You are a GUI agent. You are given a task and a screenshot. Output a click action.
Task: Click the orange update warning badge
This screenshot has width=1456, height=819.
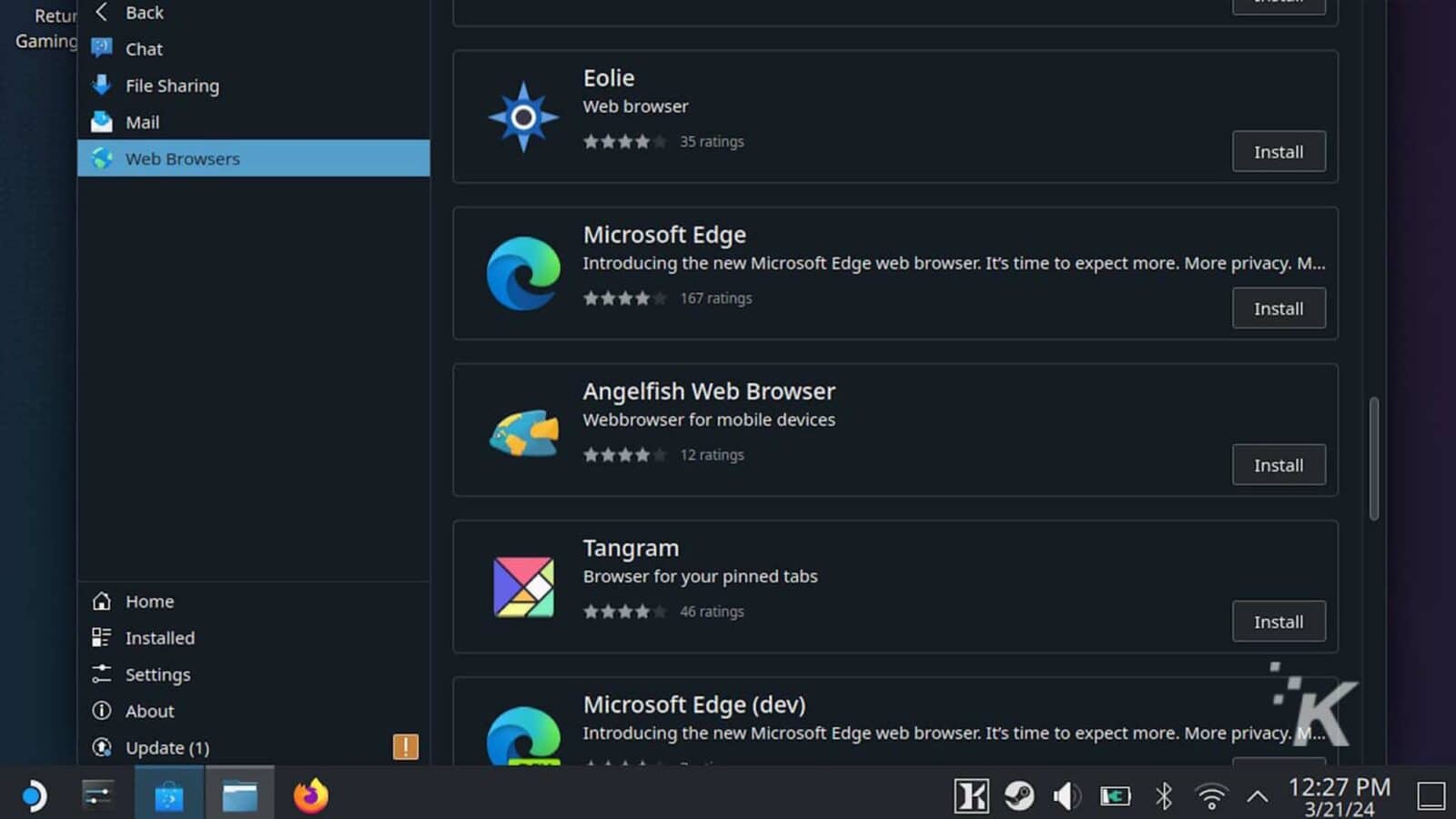405,747
